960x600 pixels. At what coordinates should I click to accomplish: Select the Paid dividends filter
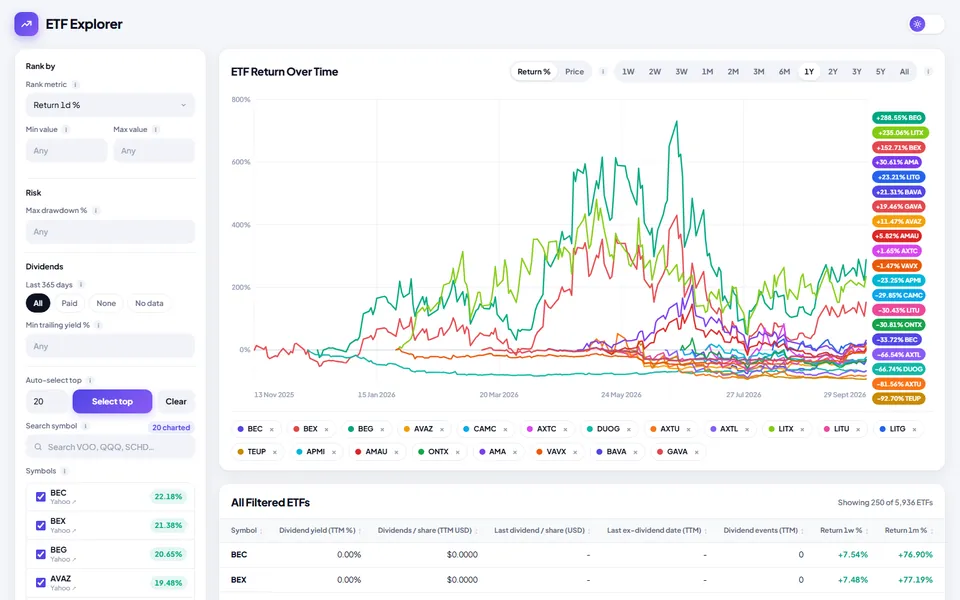coord(69,303)
